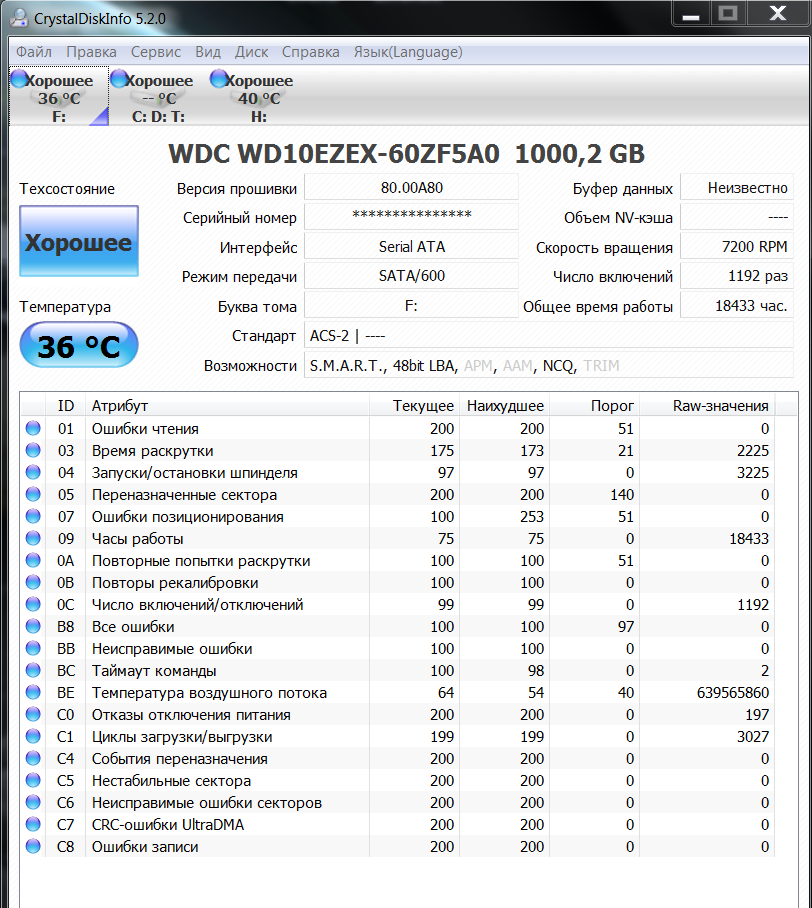Click the Порог column header

click(x=594, y=406)
